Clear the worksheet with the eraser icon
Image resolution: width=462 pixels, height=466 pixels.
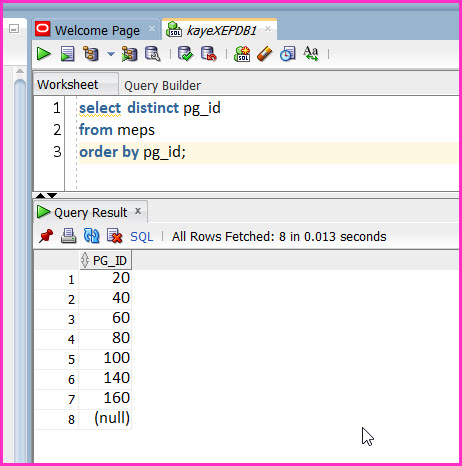click(265, 54)
